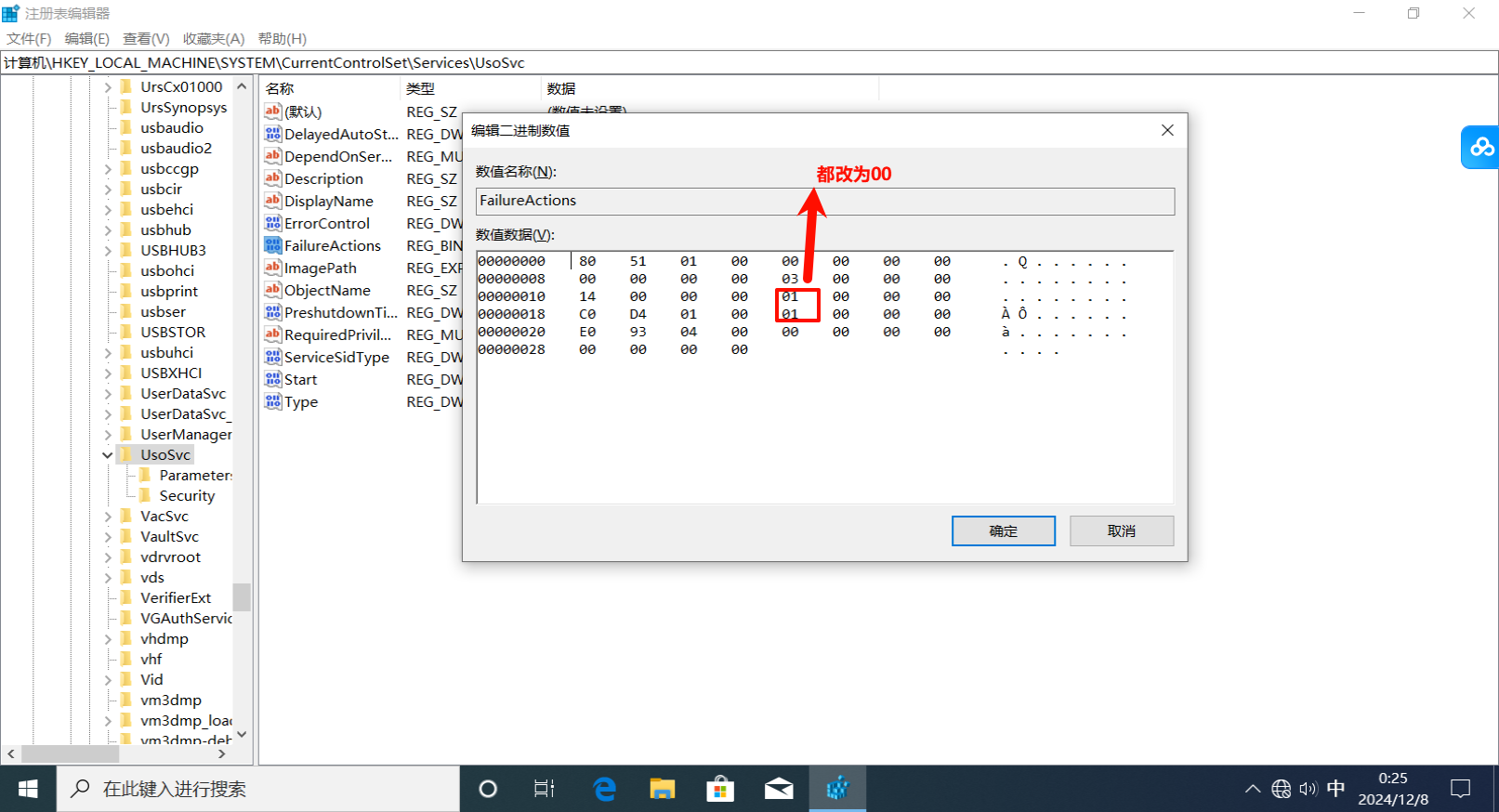Select the VerifierExt tree key
This screenshot has width=1499, height=812.
pos(176,597)
